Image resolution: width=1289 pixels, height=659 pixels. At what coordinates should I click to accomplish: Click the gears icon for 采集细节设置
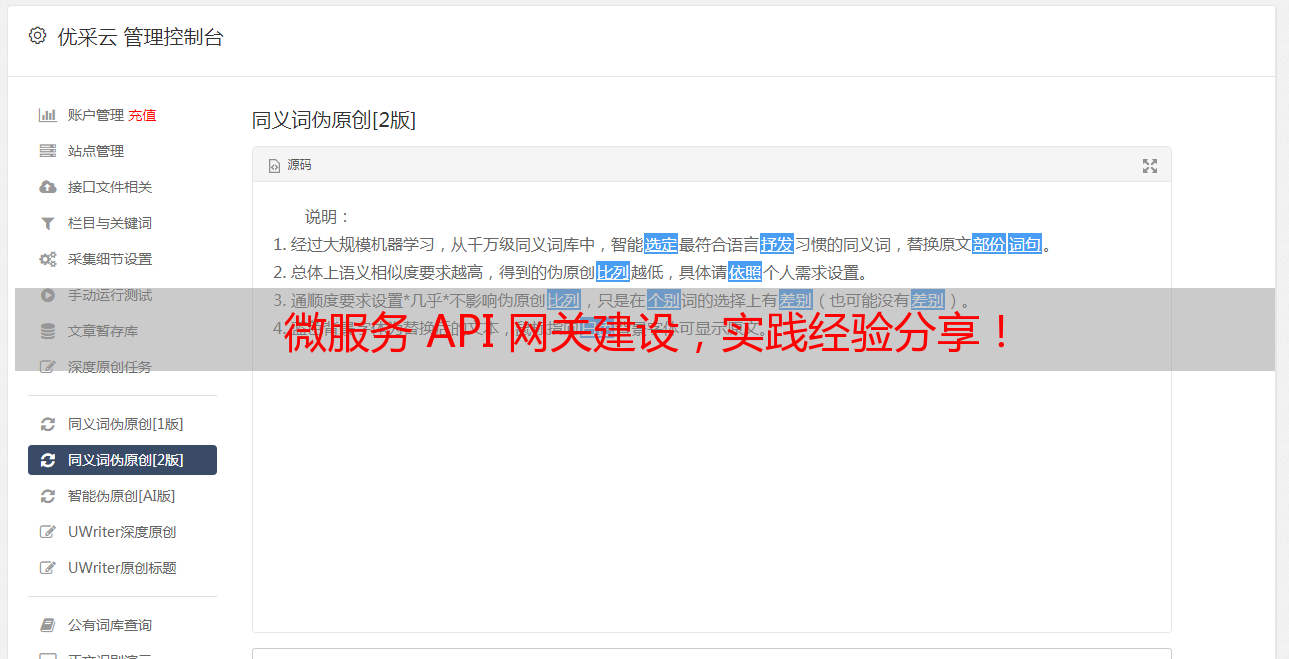(x=47, y=259)
